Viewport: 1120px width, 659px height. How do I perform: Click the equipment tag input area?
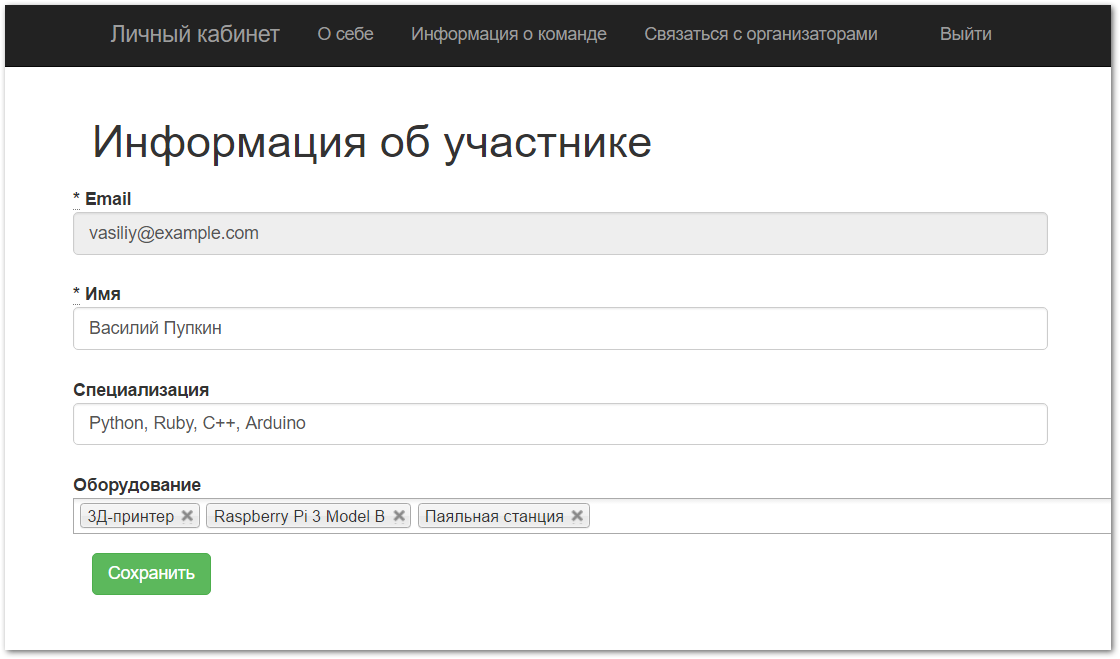800,514
